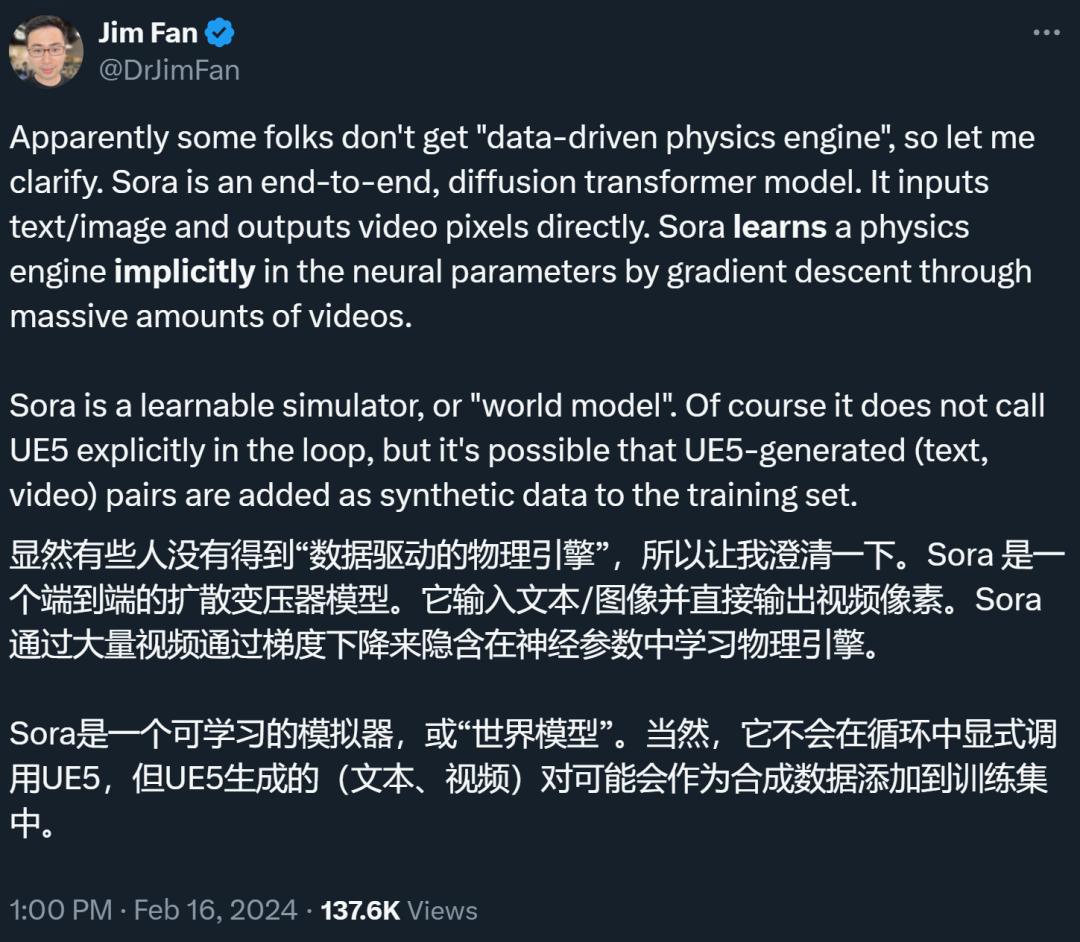
Task: Click the Views label beside the count
Action: click(x=443, y=910)
